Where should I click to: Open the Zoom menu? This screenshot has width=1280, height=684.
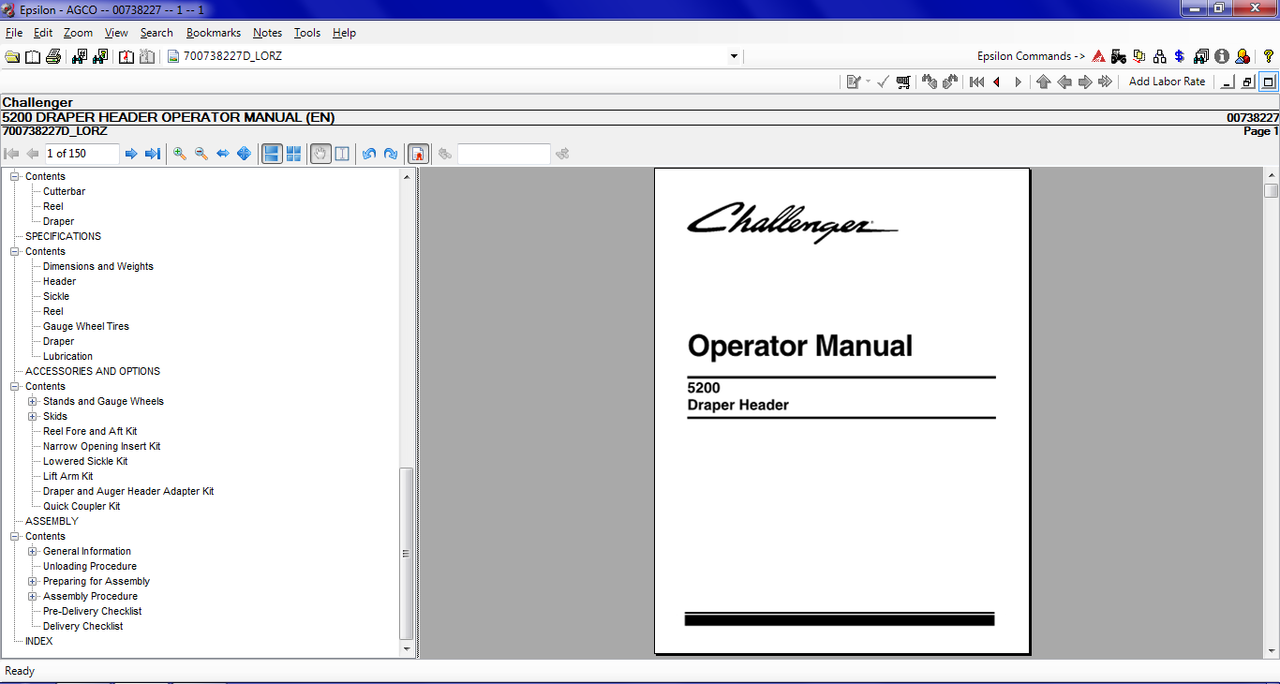coord(78,33)
